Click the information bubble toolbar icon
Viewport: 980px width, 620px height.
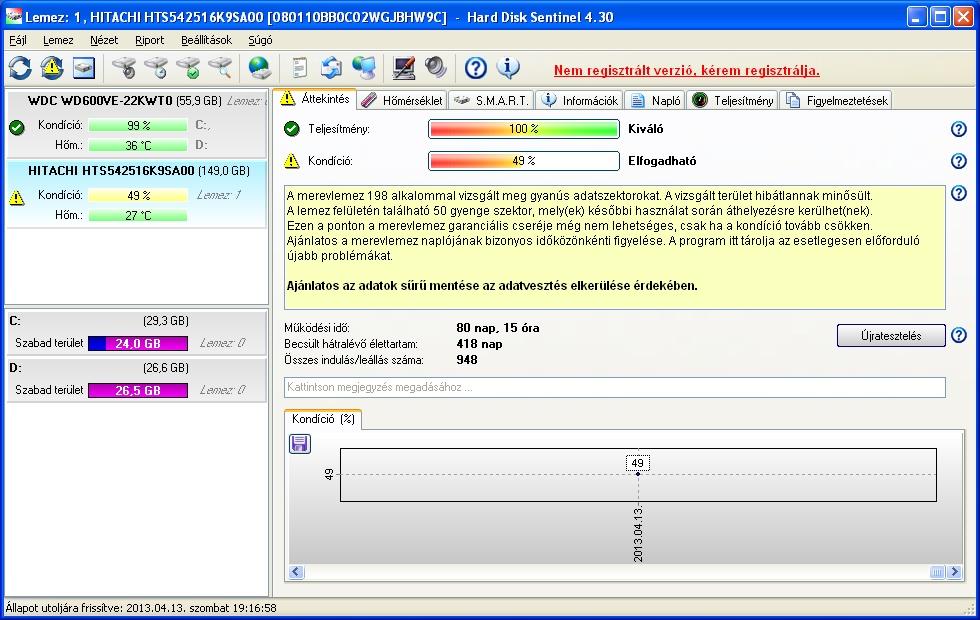coord(508,68)
